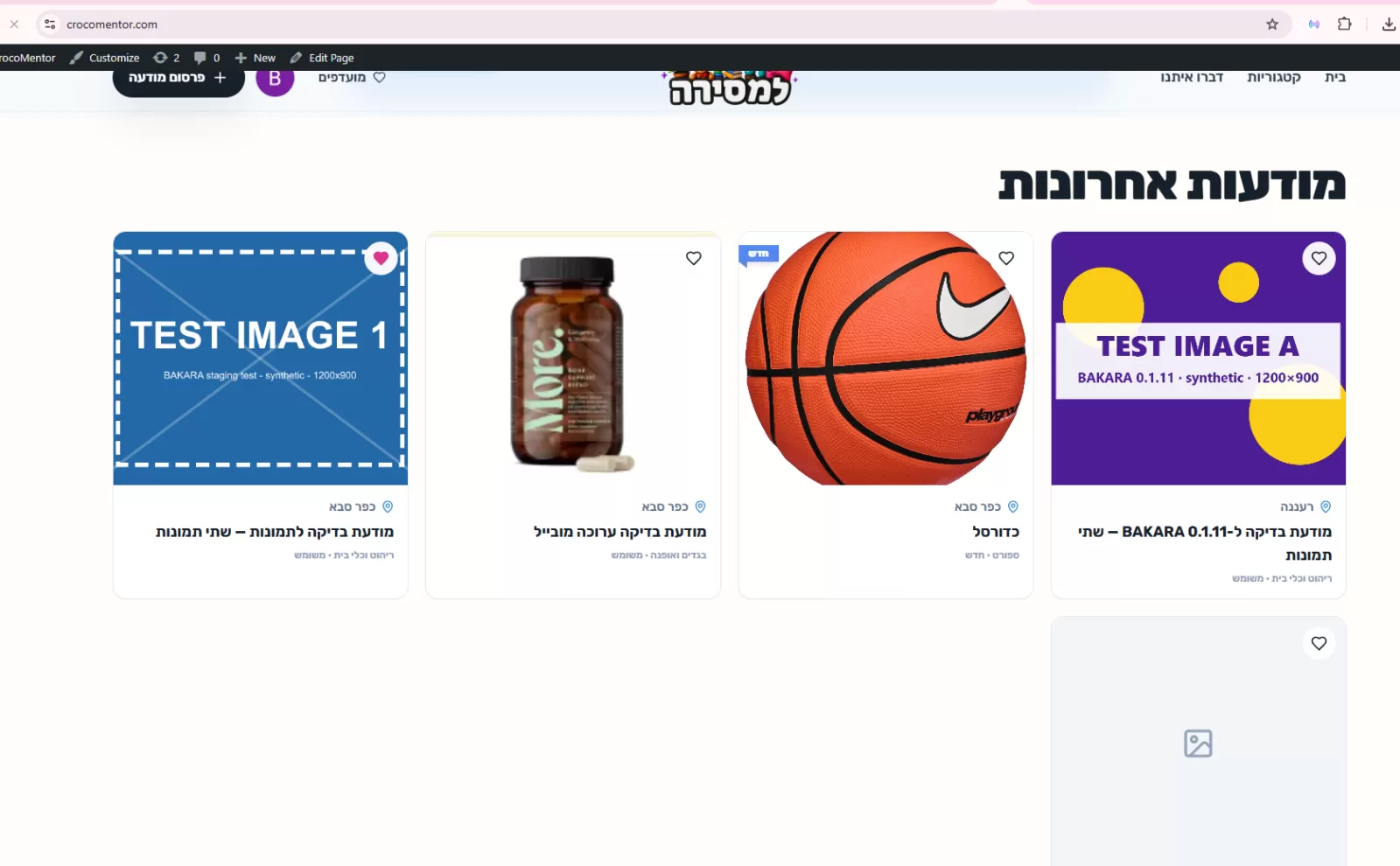Image resolution: width=1400 pixels, height=866 pixels.
Task: Open the BAKARA 0.1.11 listing title
Action: tap(1205, 543)
